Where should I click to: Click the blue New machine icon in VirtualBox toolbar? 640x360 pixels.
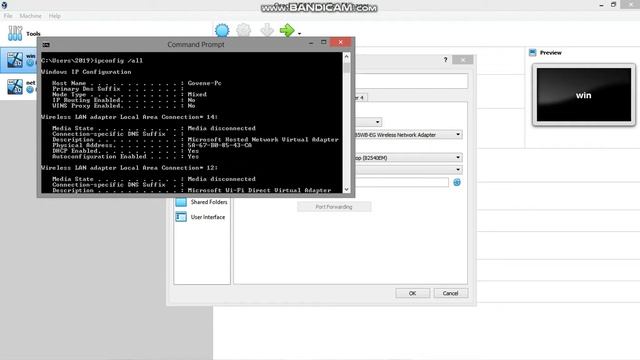(222, 31)
